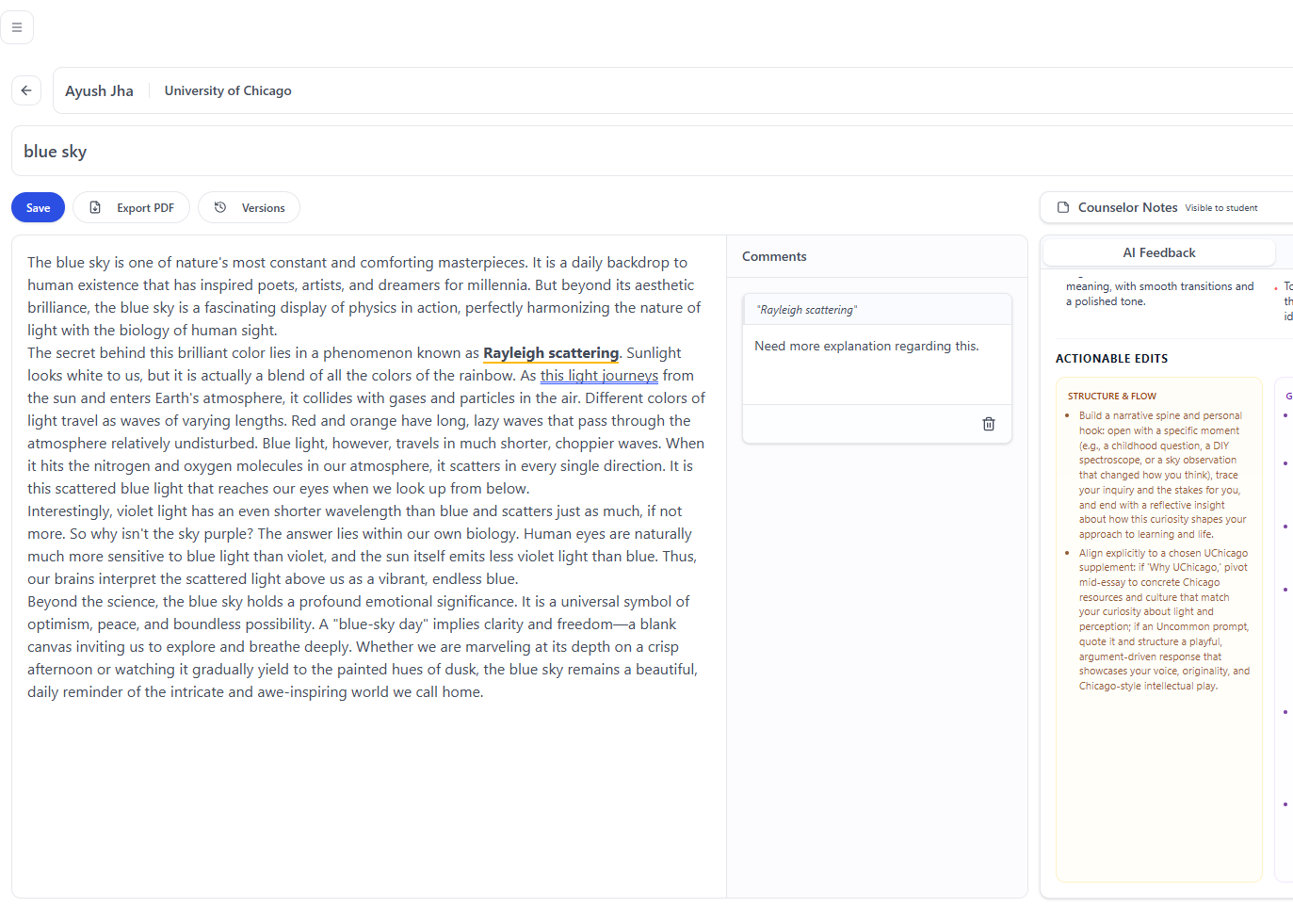Click the Save button

pyautogui.click(x=38, y=207)
